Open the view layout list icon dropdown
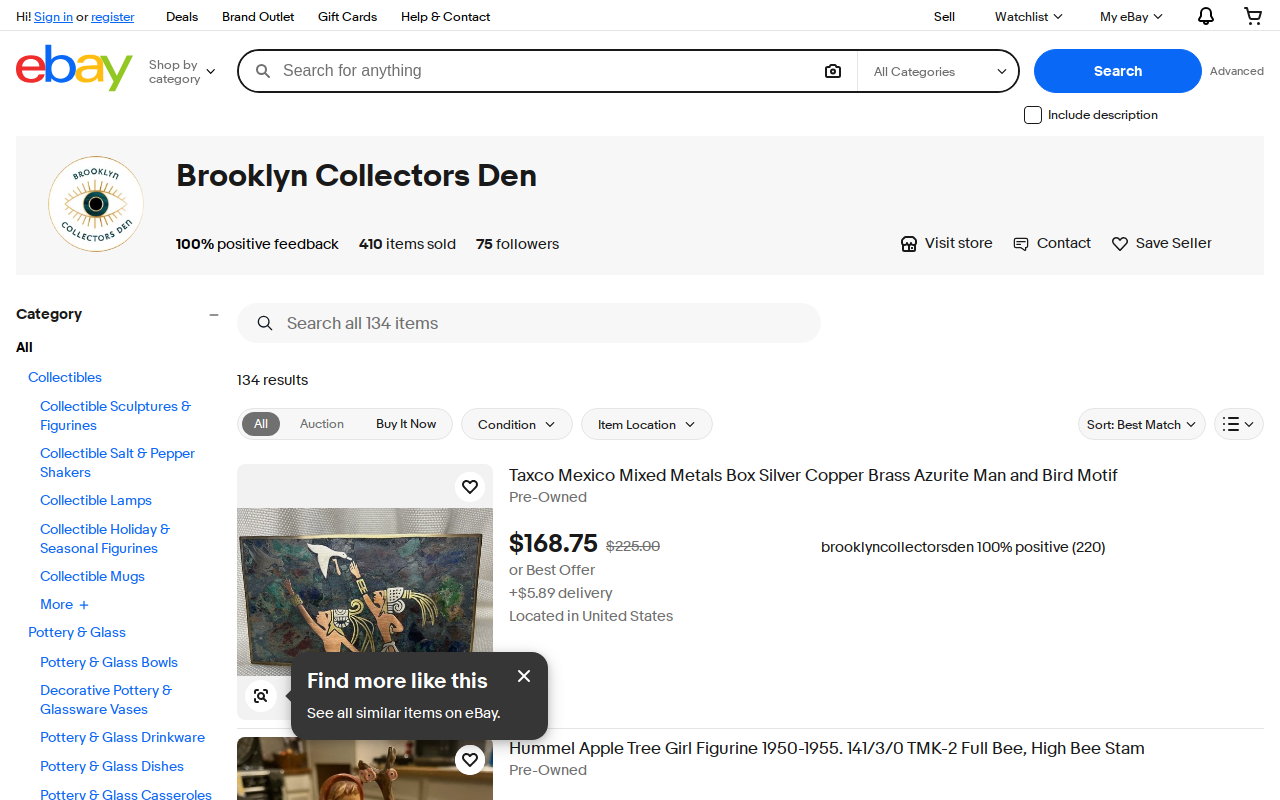Image resolution: width=1280 pixels, height=800 pixels. [x=1239, y=424]
